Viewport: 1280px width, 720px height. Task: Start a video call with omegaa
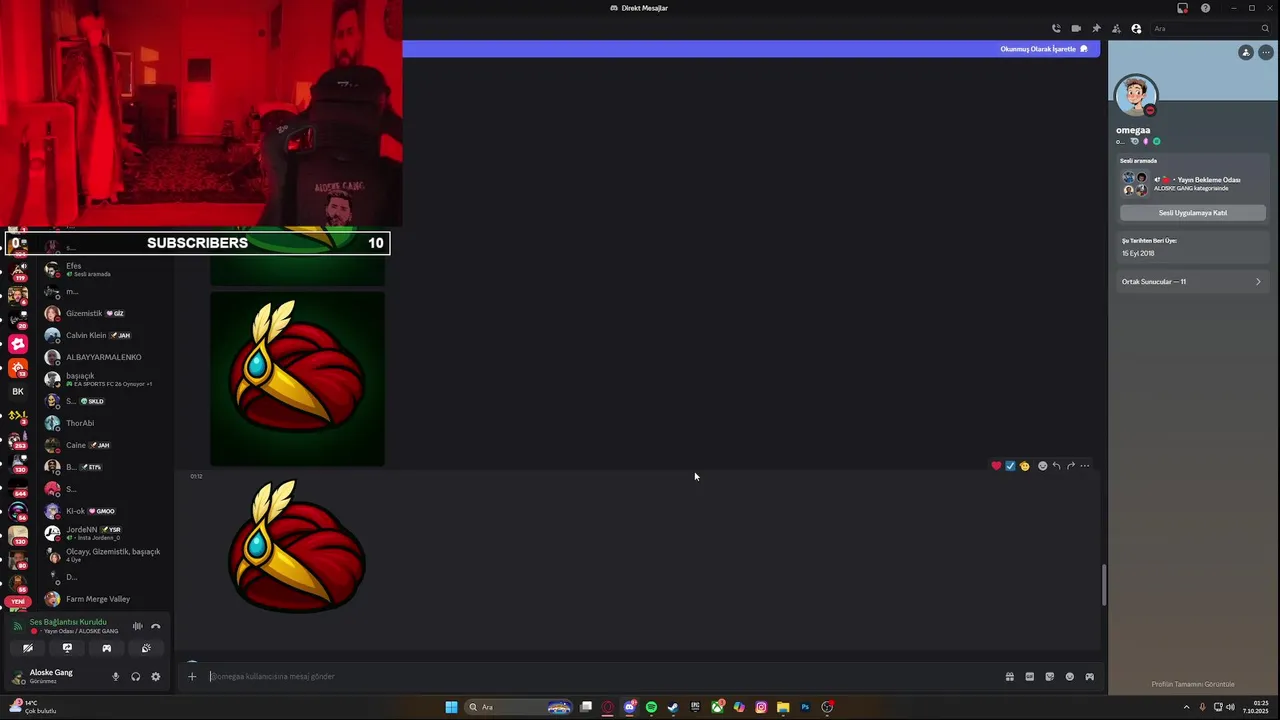point(1076,29)
